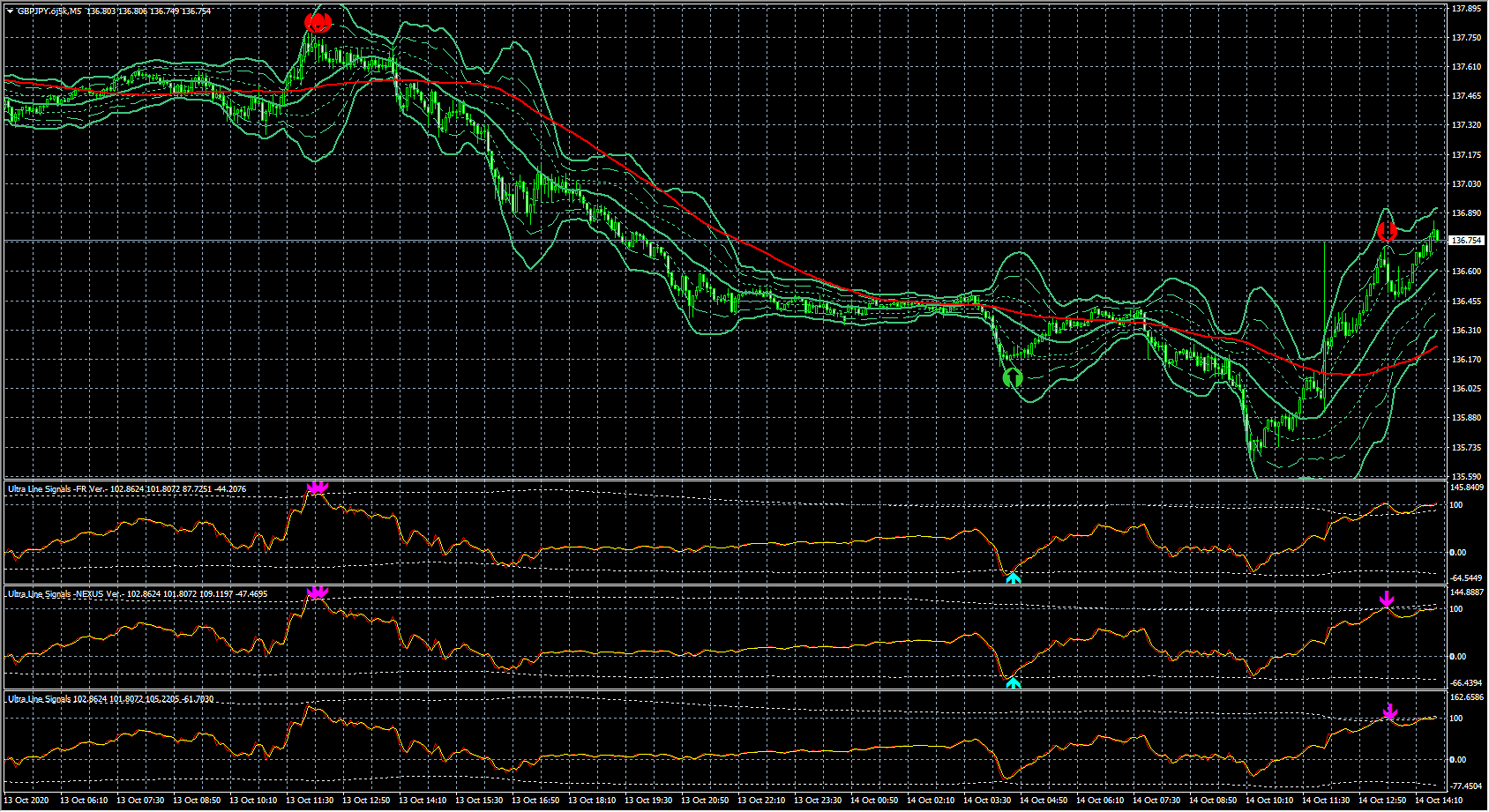Click cyan up arrow in FR Ver. panel
1489x812 pixels.
click(1013, 577)
